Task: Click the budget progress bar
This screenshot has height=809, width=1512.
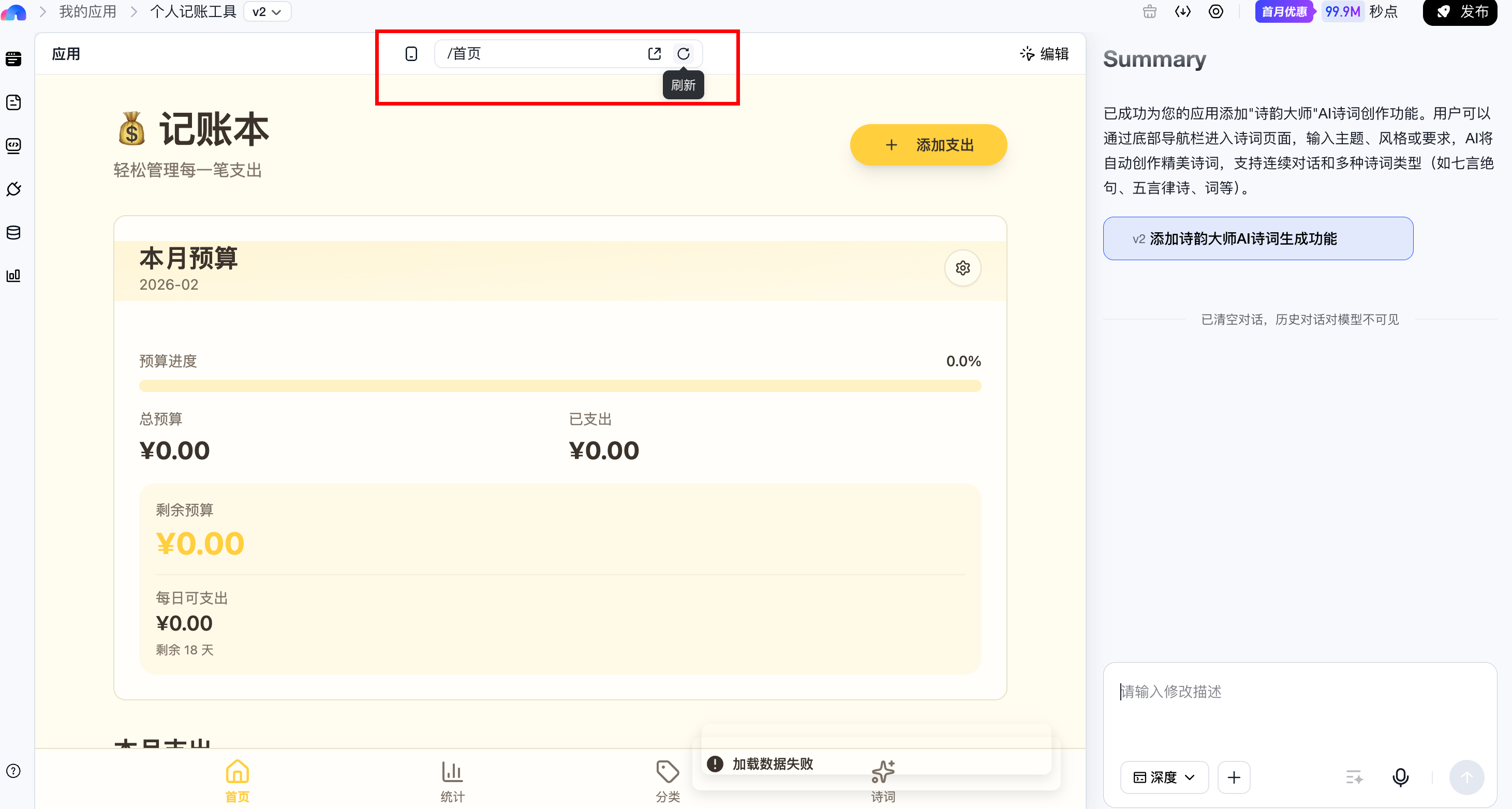Action: (x=559, y=385)
